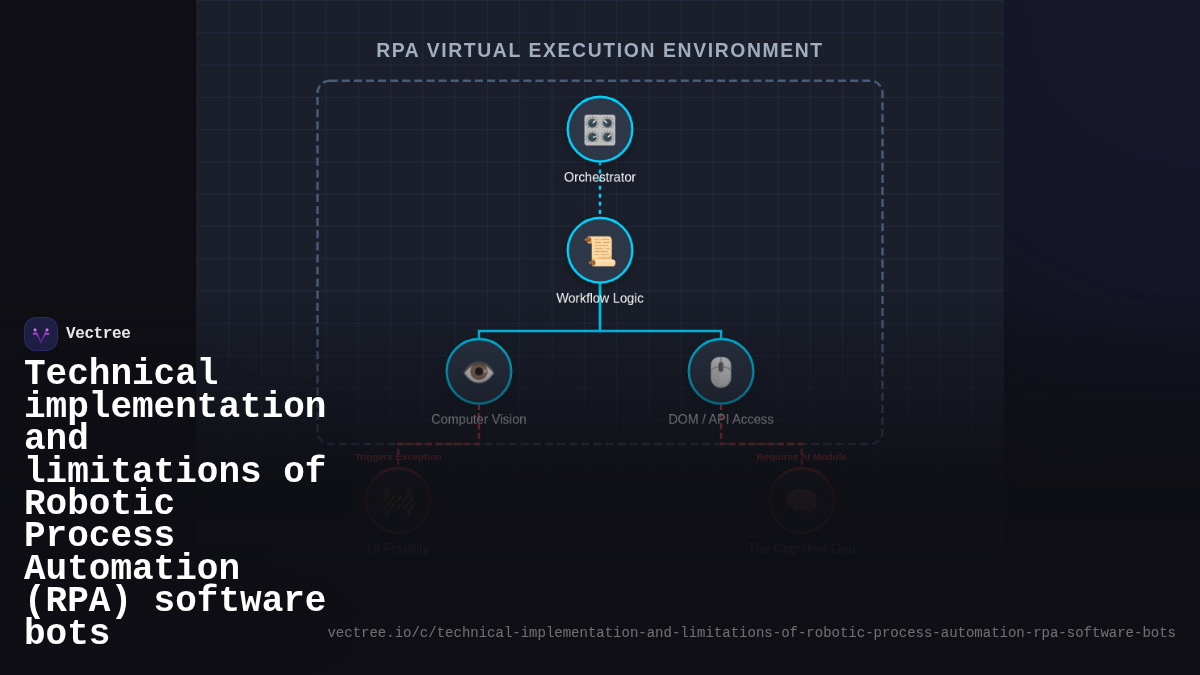
Task: Open The Cognitive Gap brain icon
Action: pyautogui.click(x=801, y=501)
